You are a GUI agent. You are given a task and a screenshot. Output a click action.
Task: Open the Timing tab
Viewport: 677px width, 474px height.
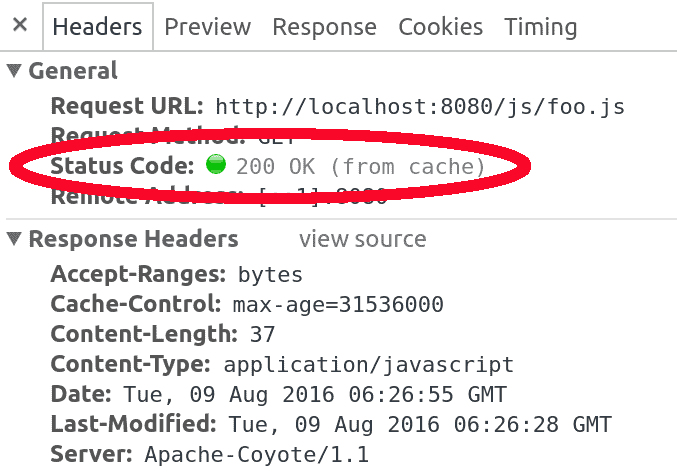tap(540, 27)
